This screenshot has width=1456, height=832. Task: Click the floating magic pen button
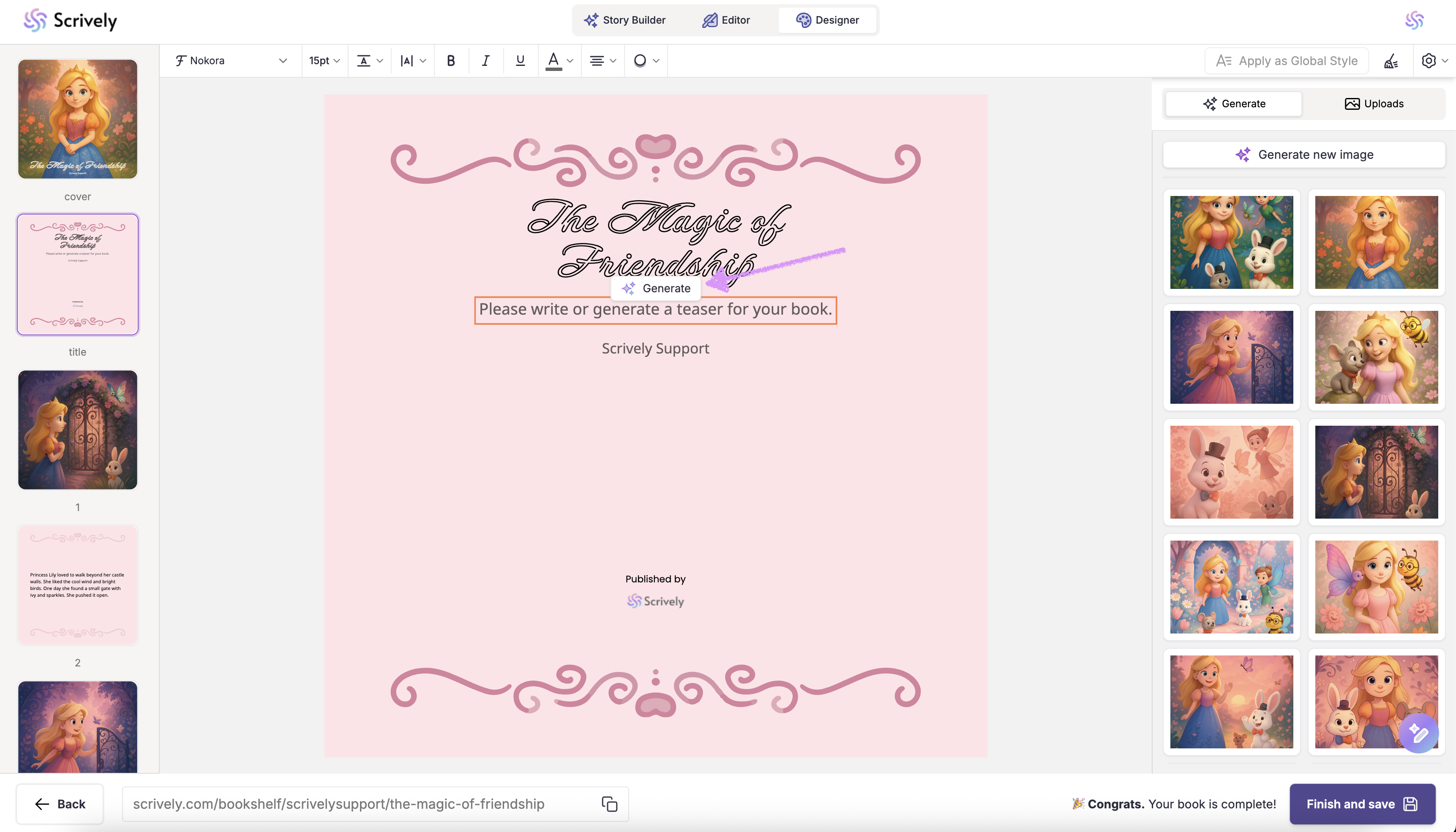click(x=1418, y=733)
